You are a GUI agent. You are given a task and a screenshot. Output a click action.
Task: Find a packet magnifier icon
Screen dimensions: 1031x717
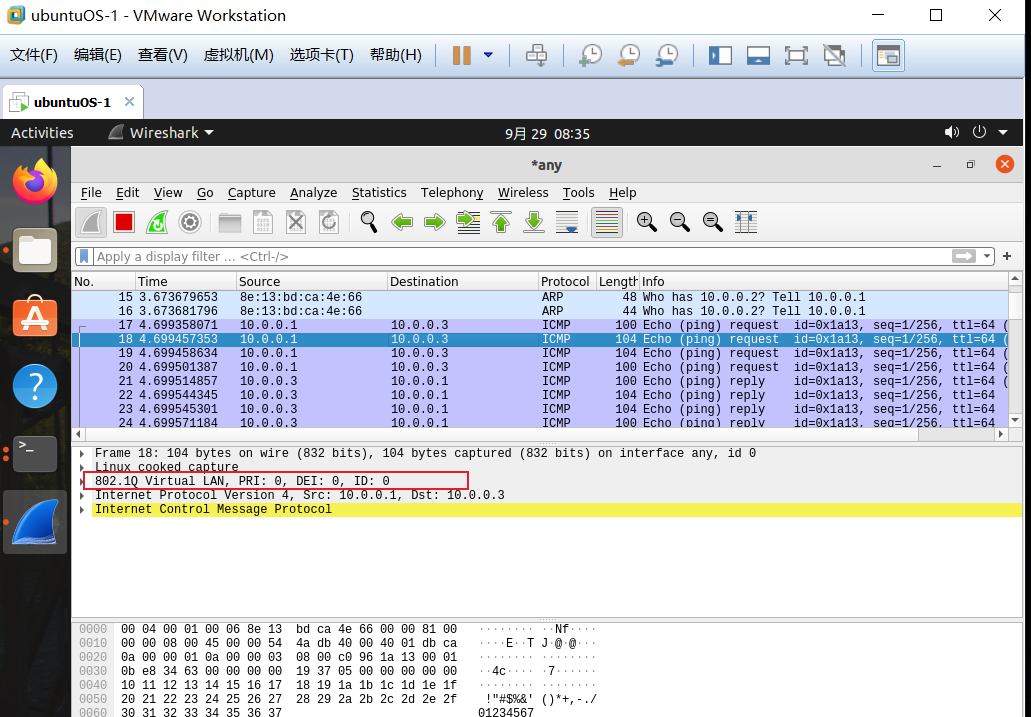click(369, 222)
